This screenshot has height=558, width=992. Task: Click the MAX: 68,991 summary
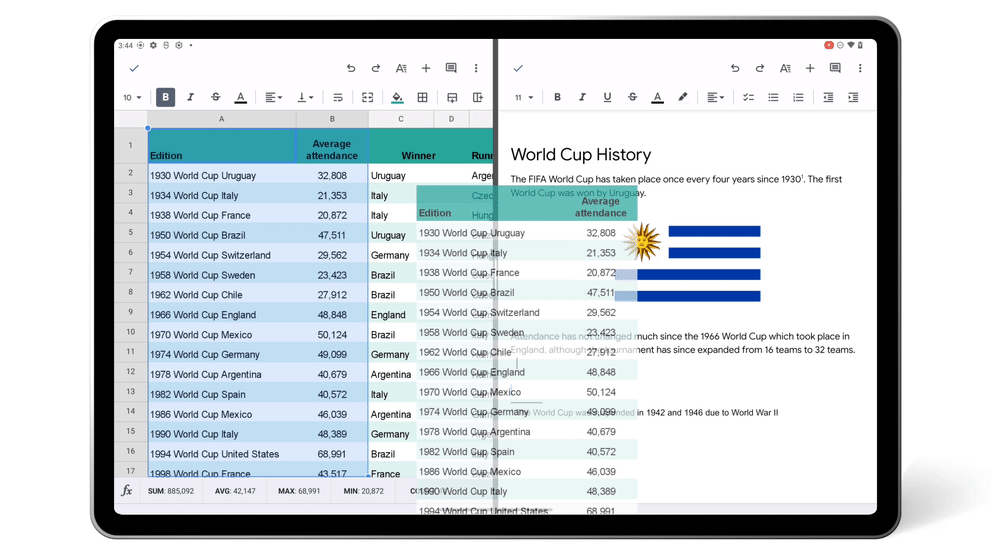[x=299, y=491]
